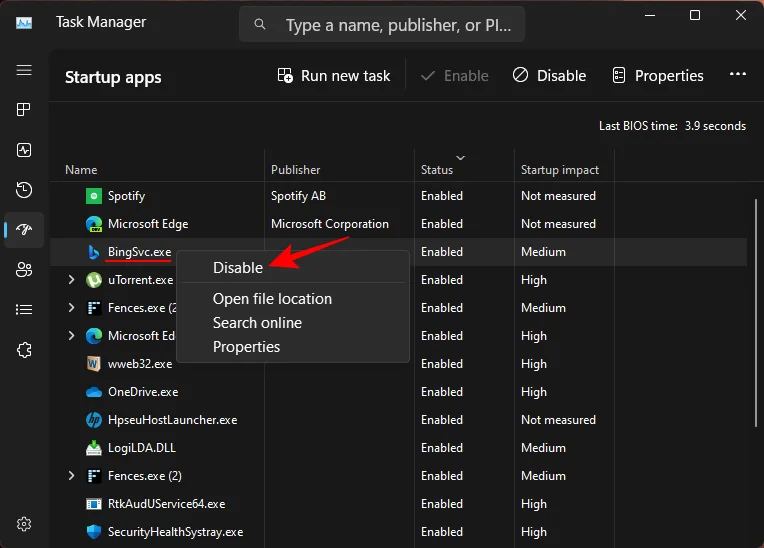The image size is (764, 548).
Task: Choose Disable in the context menu
Action: click(238, 267)
